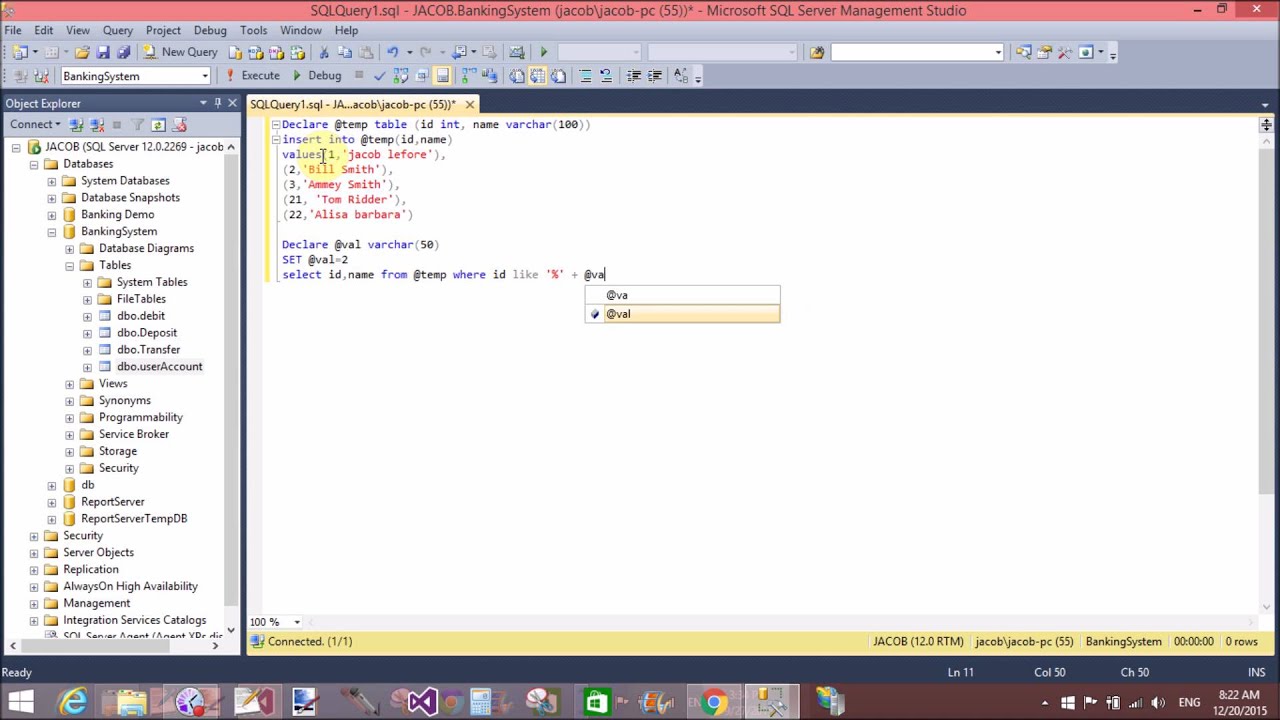Open Internet Explorer from the taskbar

(73, 701)
